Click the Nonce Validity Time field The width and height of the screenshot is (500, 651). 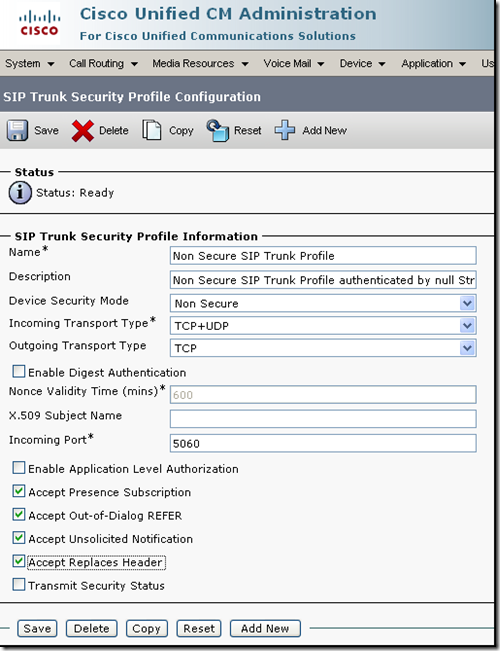point(323,394)
